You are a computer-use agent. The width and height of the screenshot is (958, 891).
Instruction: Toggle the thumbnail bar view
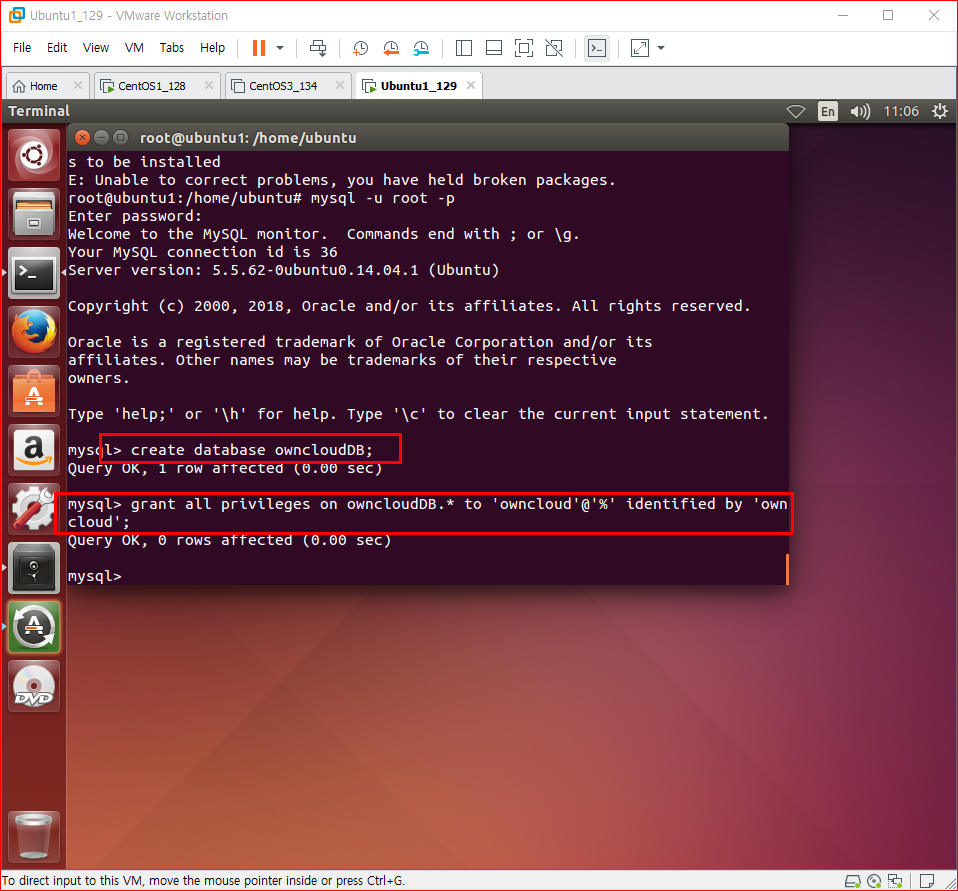click(494, 48)
